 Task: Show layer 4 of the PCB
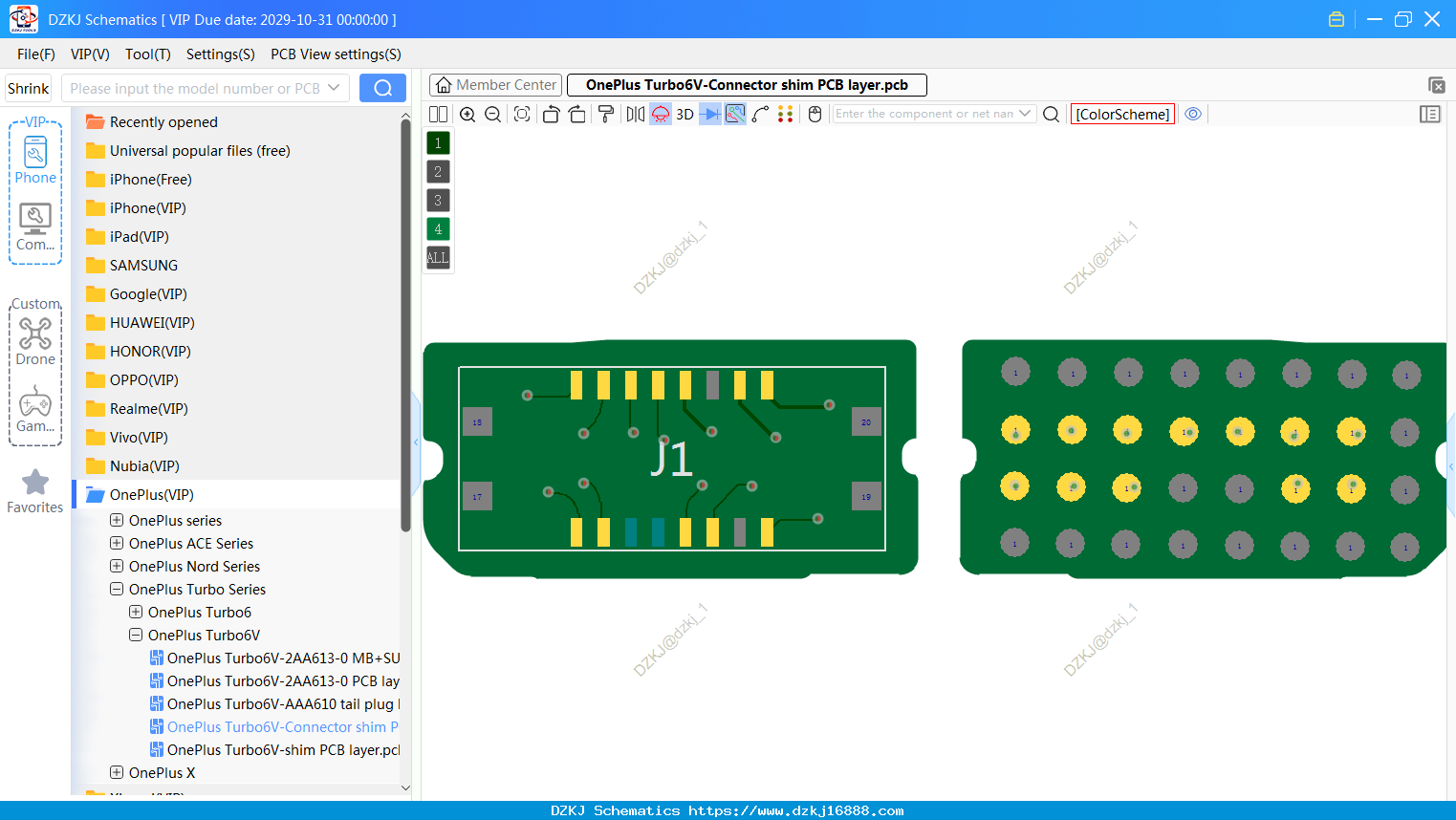(x=438, y=229)
